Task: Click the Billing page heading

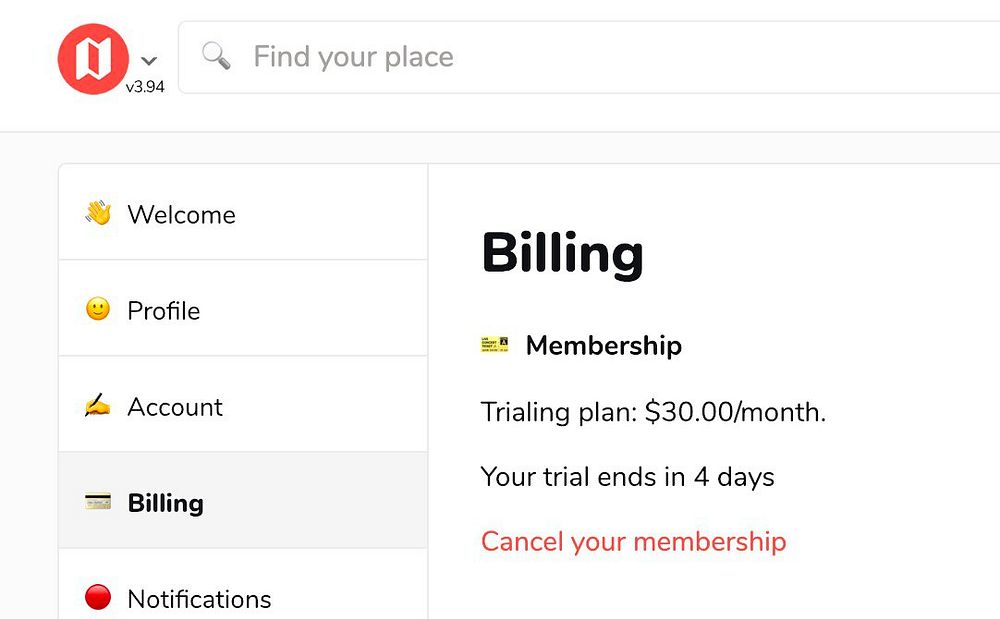Action: (562, 252)
